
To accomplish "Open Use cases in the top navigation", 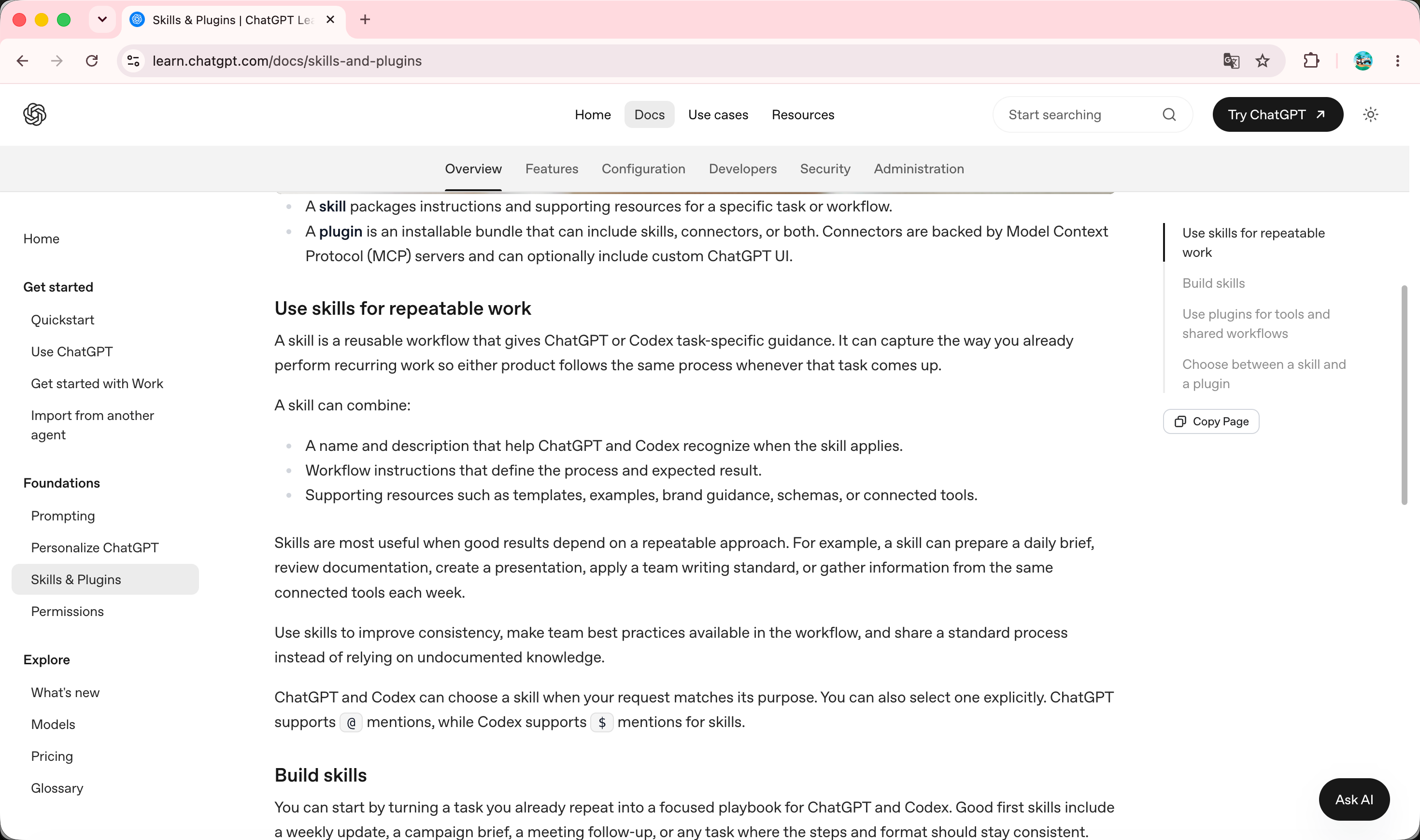I will point(718,114).
